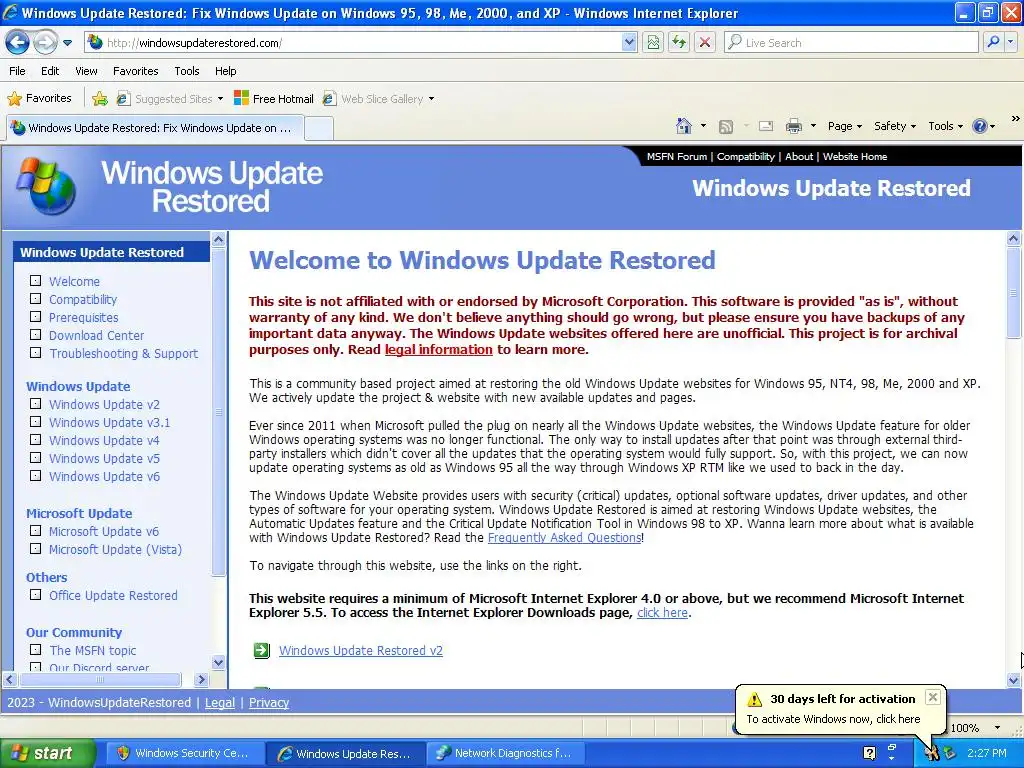The height and width of the screenshot is (768, 1024).
Task: Open the File menu
Action: (18, 71)
